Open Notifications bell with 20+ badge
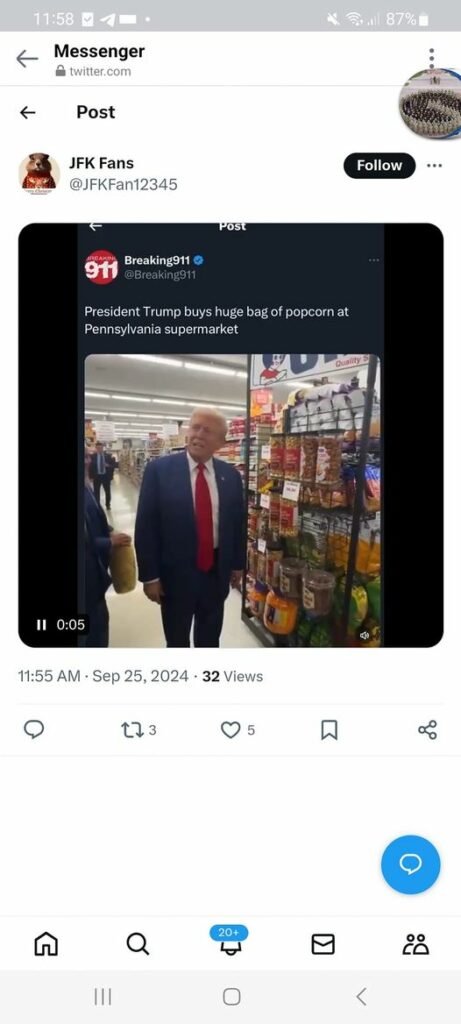This screenshot has height=1024, width=461. coord(229,940)
